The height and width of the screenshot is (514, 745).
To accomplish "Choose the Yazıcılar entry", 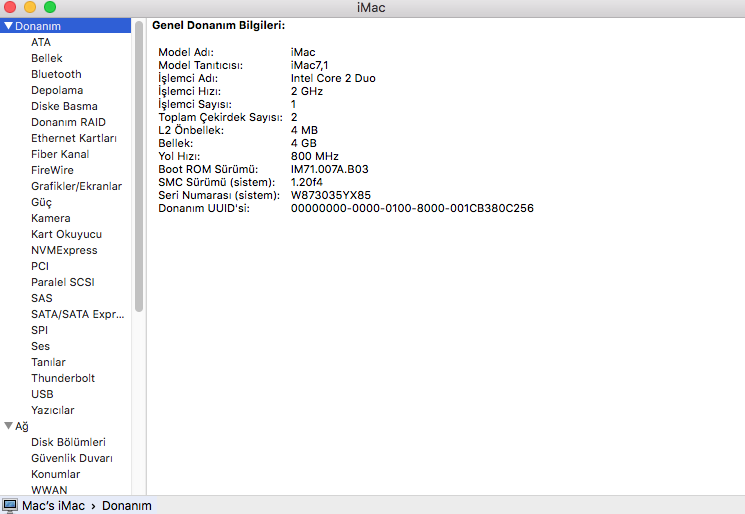I will (53, 410).
